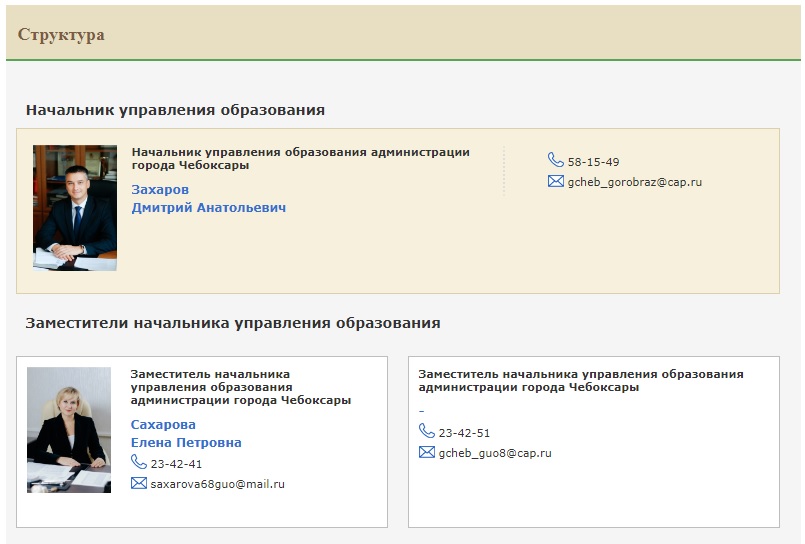Viewport: 805px width, 544px height.
Task: Click the phone icon beside 58-15-49
Action: 556,160
